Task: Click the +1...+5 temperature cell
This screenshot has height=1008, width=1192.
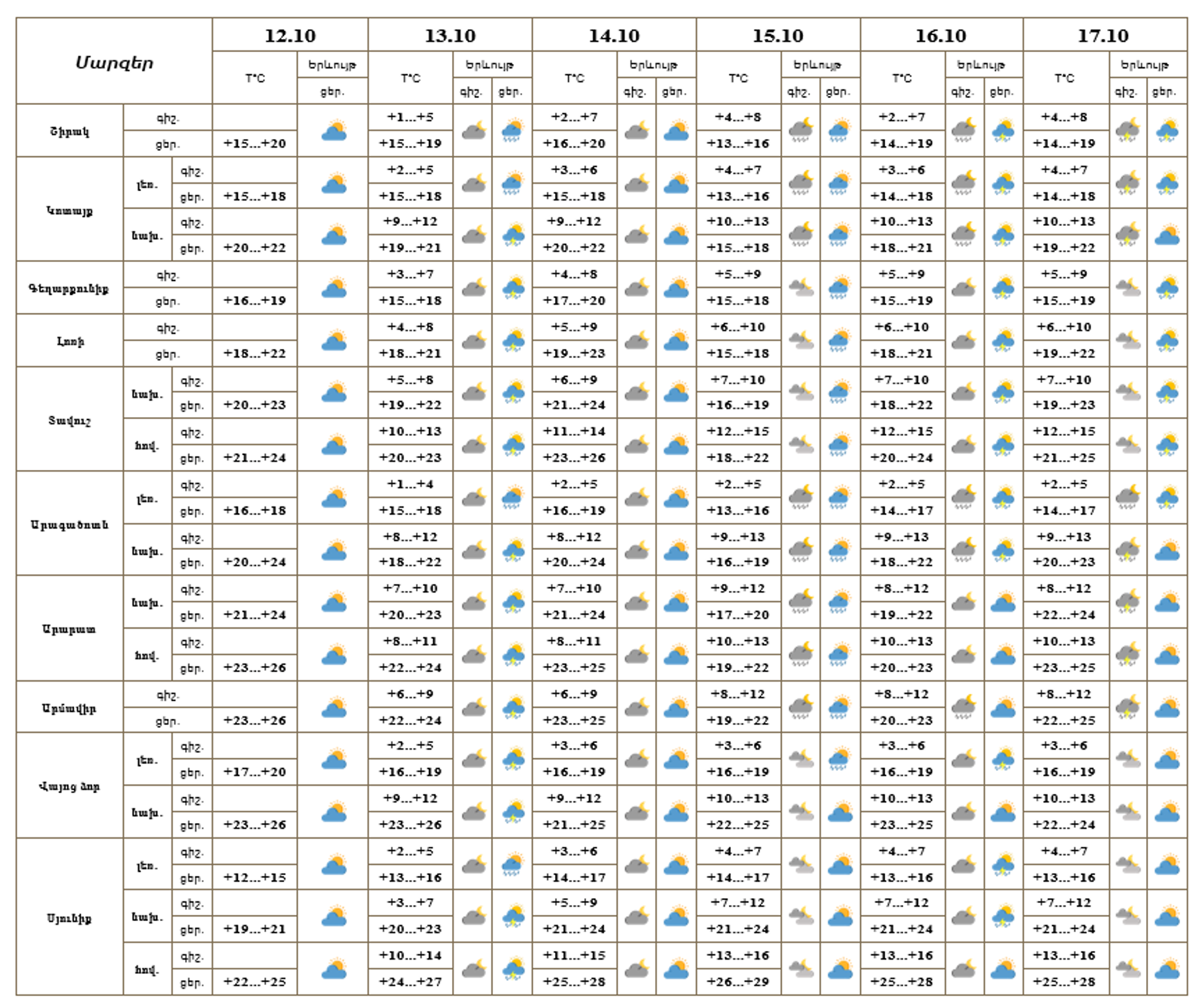Action: tap(410, 117)
